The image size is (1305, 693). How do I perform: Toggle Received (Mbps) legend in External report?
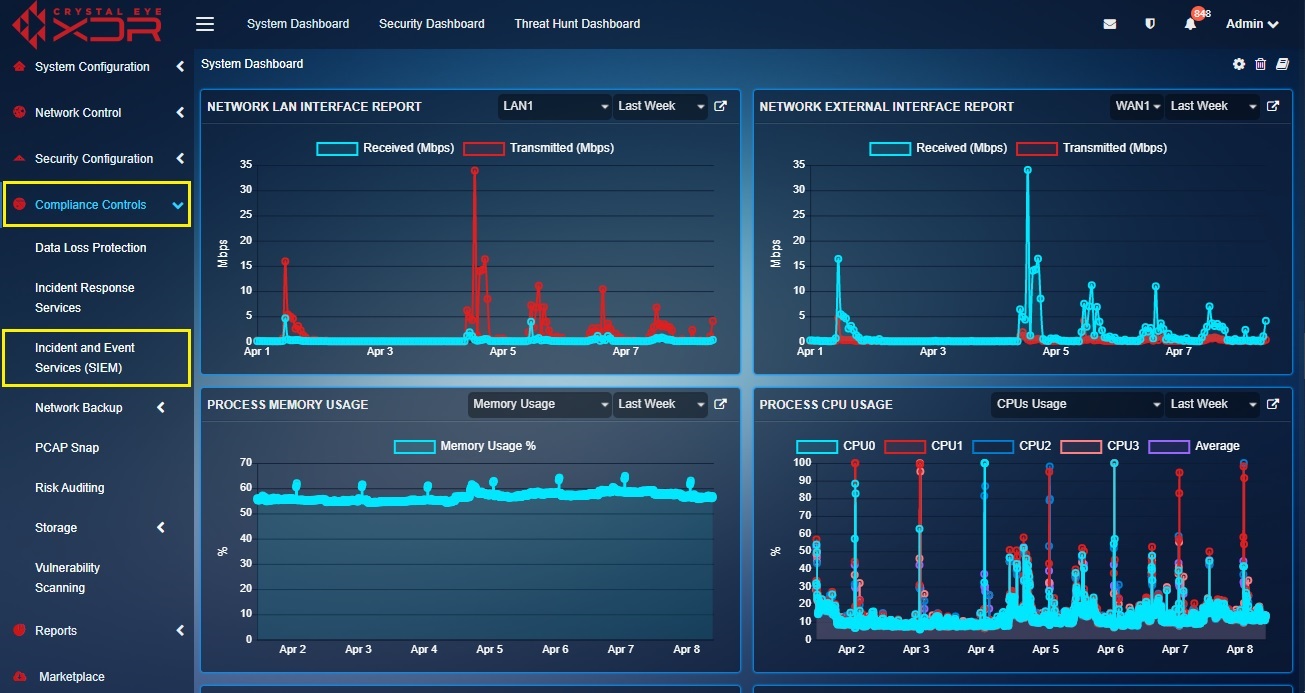938,148
